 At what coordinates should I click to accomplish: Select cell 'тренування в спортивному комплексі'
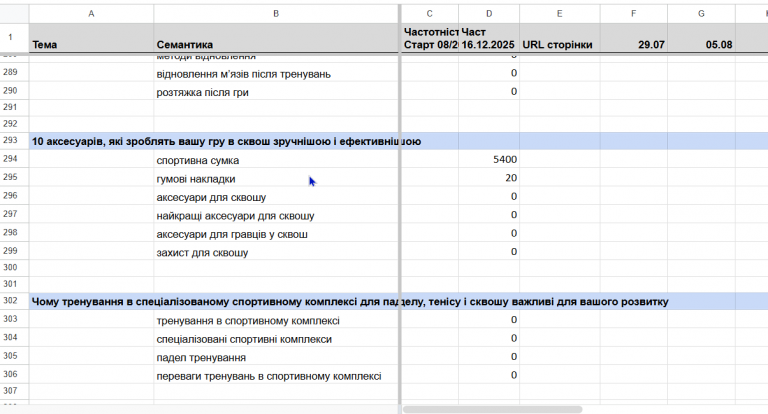pyautogui.click(x=276, y=320)
